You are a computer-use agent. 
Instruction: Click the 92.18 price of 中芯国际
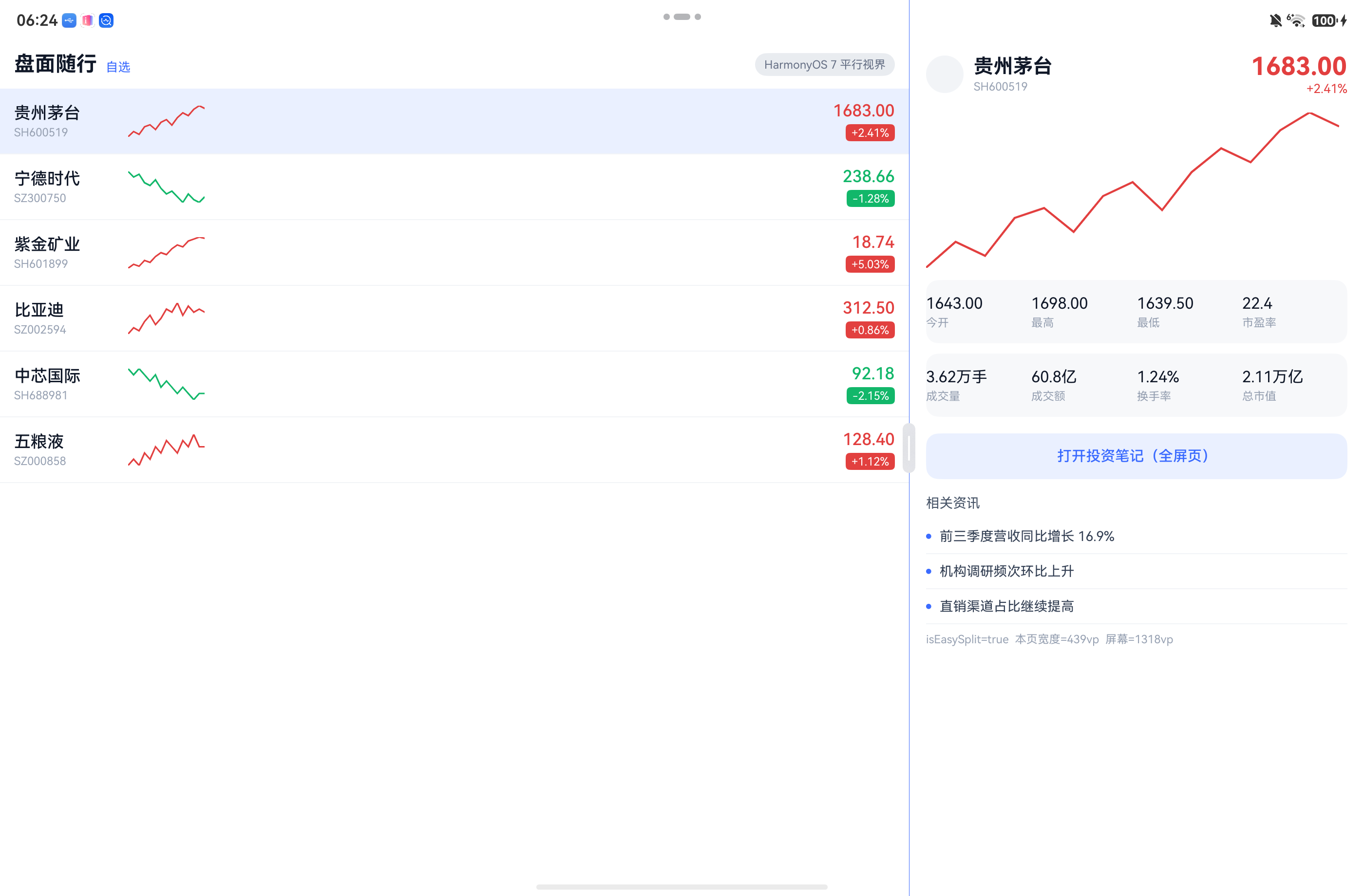(873, 373)
